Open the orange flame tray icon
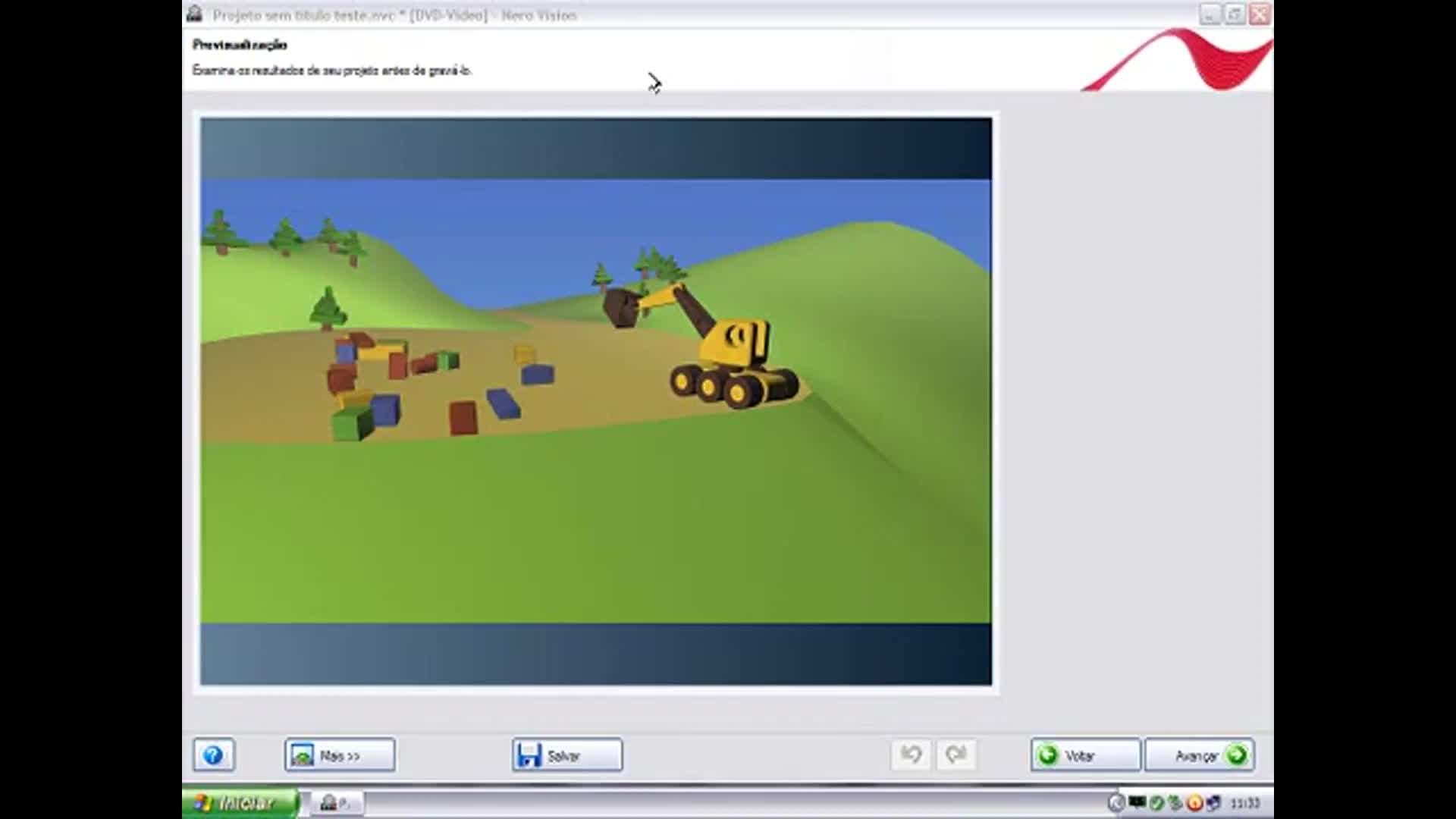Image resolution: width=1456 pixels, height=819 pixels. pos(1194,803)
